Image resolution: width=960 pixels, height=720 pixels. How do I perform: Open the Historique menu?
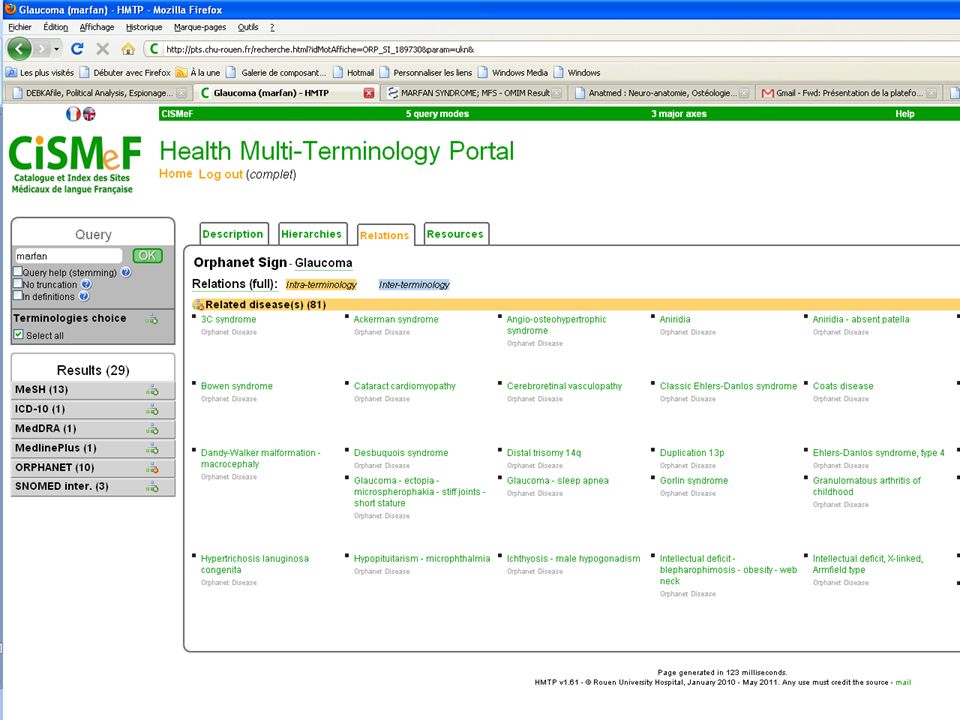[x=144, y=27]
